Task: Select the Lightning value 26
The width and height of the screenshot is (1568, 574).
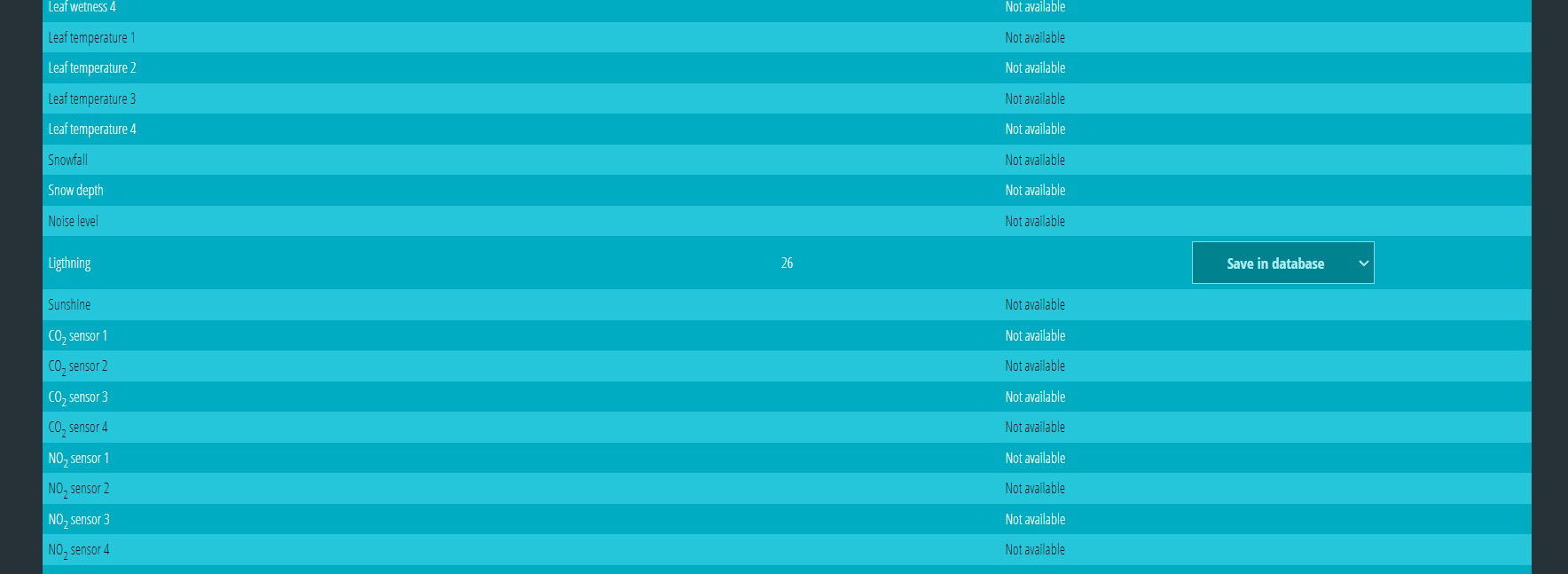Action: tap(787, 263)
